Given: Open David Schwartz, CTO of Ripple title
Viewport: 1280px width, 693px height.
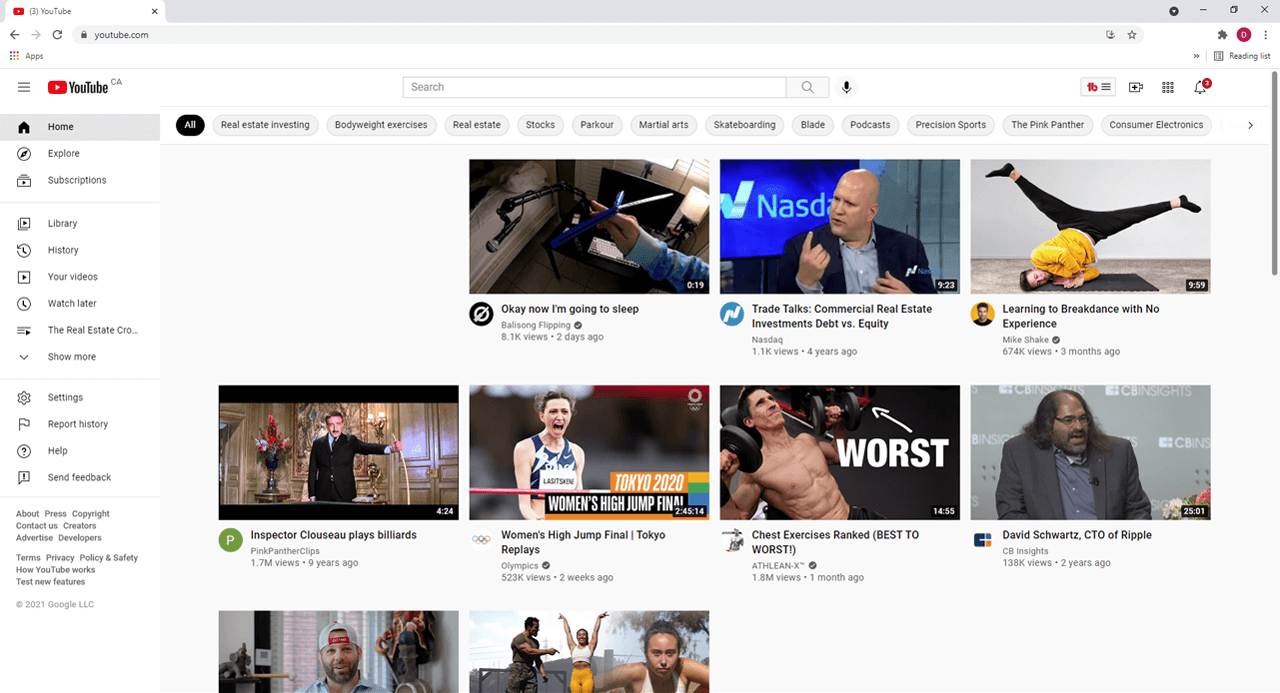Looking at the screenshot, I should pyautogui.click(x=1077, y=535).
